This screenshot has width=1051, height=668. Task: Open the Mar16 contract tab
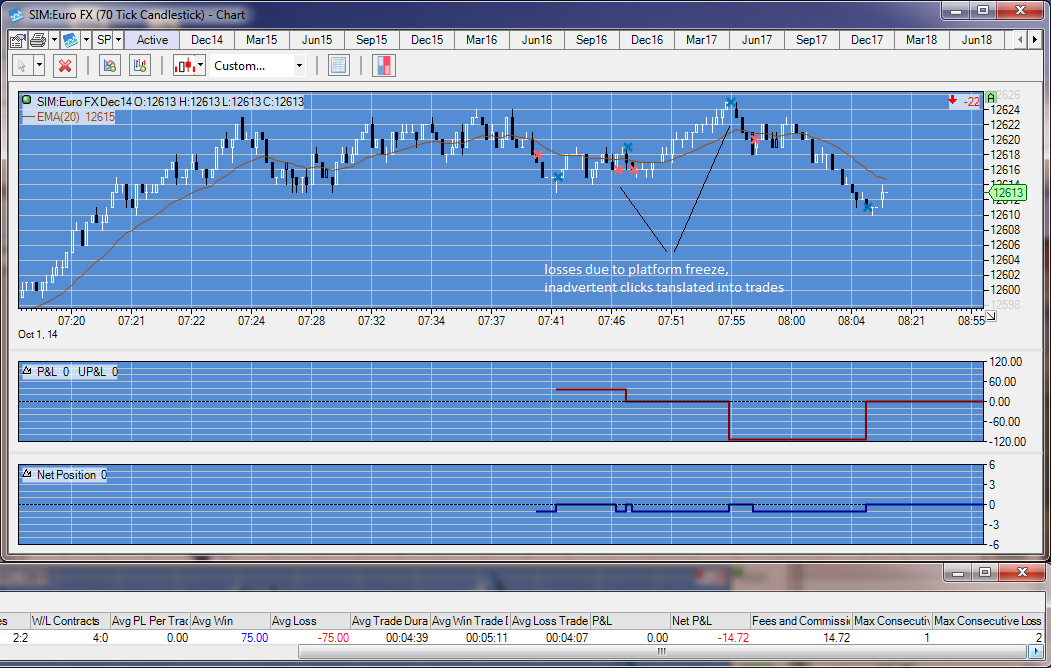pyautogui.click(x=481, y=40)
